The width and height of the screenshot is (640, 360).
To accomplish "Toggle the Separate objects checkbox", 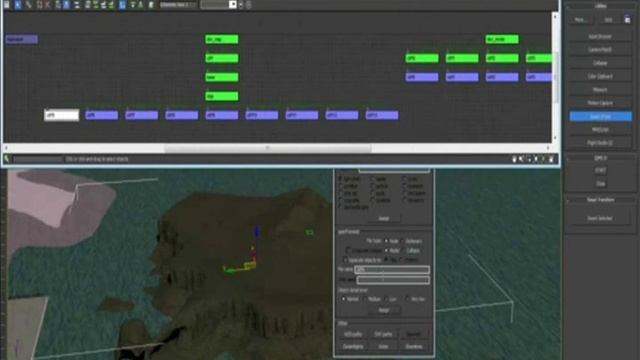I will 345,260.
